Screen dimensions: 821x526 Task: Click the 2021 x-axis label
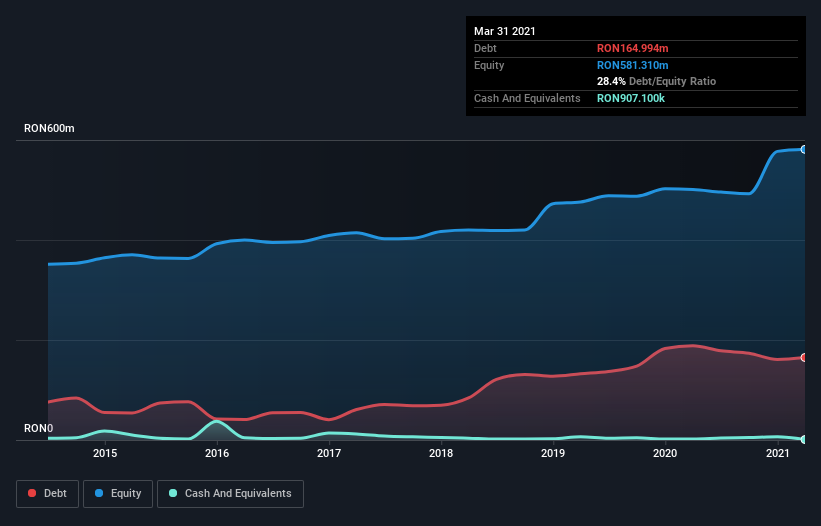point(778,453)
